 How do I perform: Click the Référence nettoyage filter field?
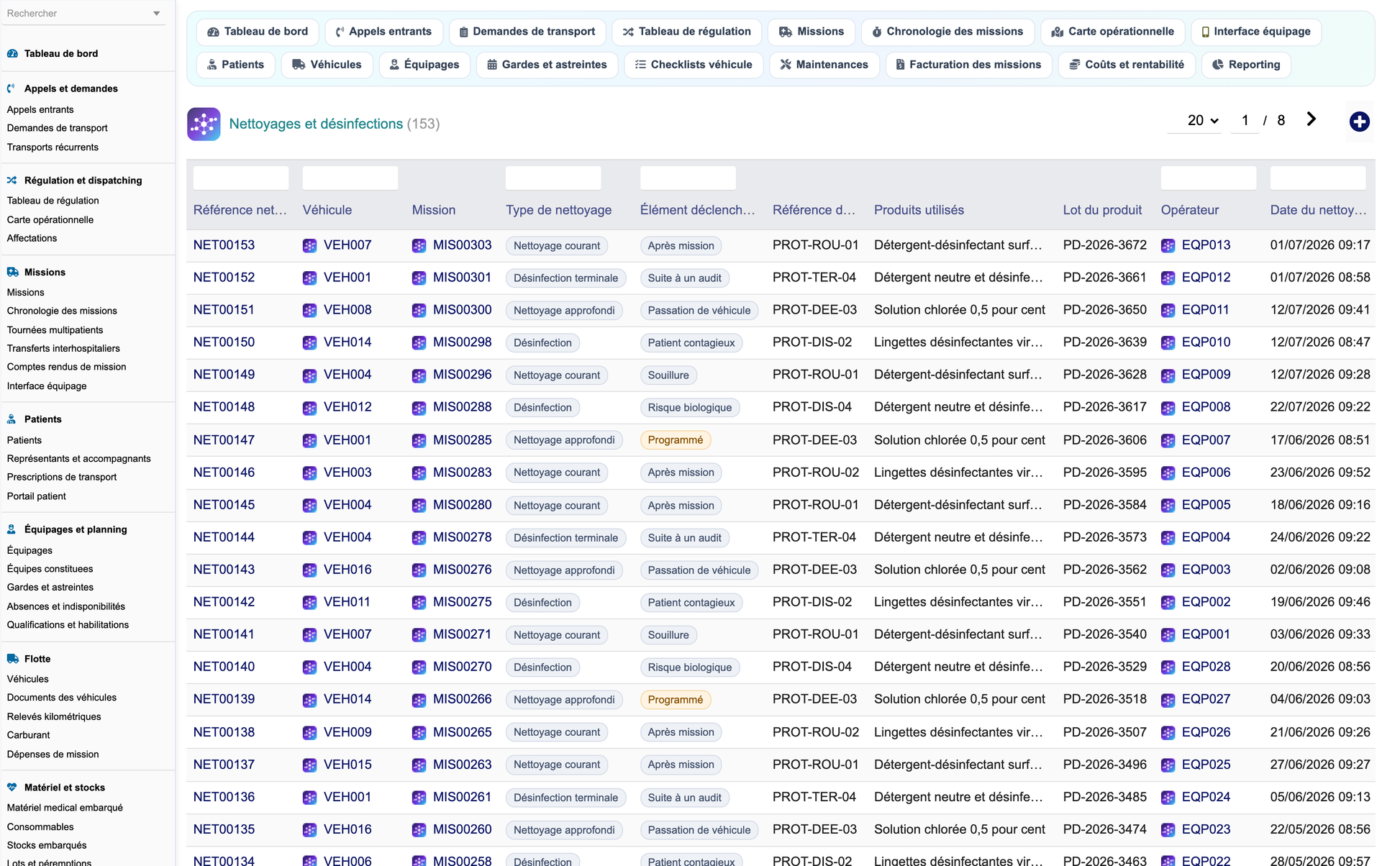pos(241,178)
